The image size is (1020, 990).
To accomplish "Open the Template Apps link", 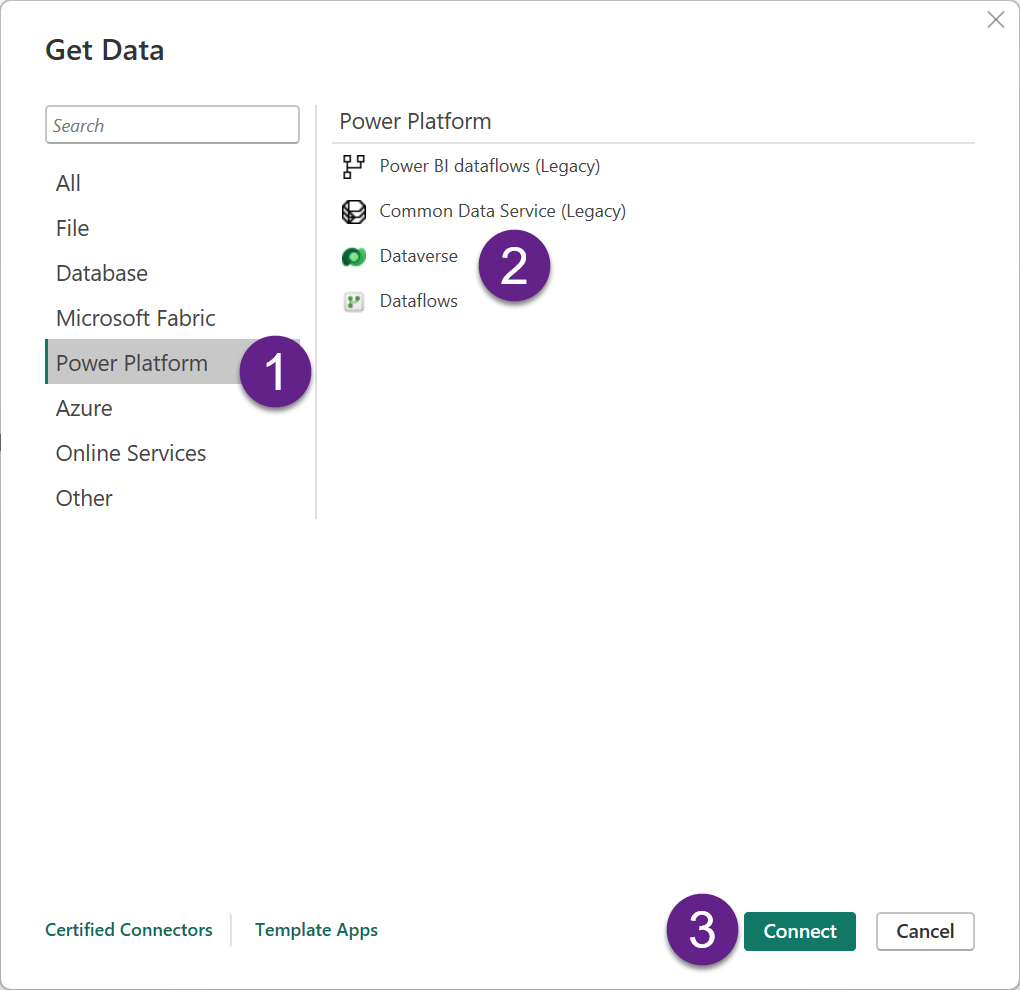I will 316,930.
